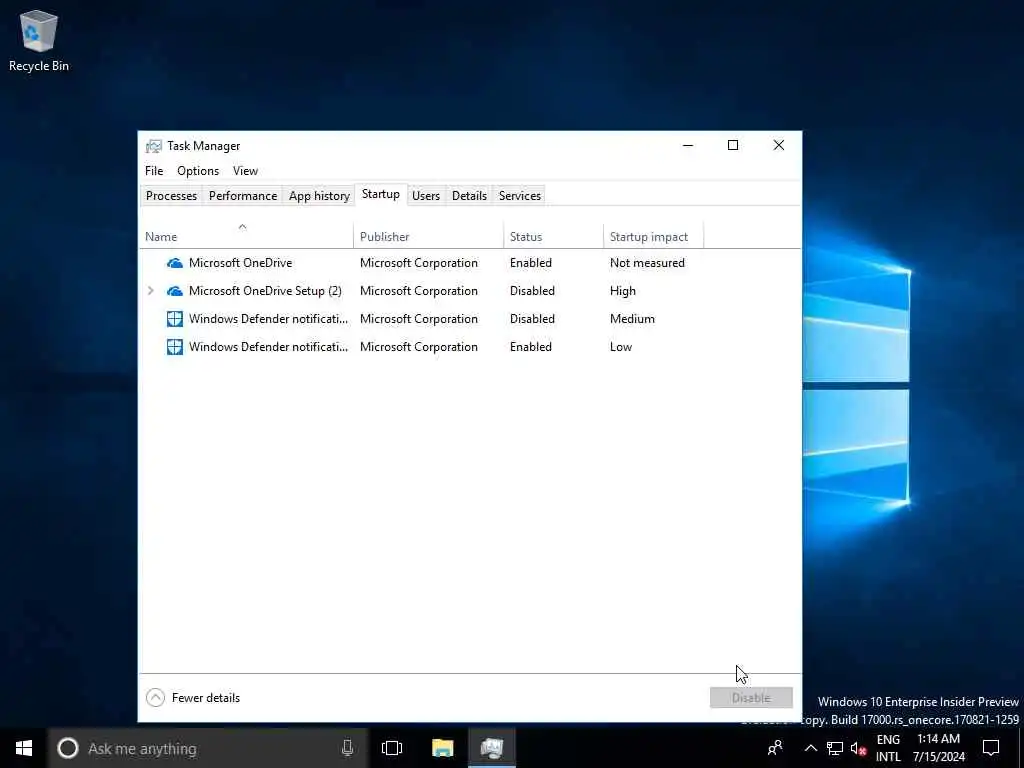Click Disabled status of OneDrive Setup
1024x768 pixels.
(532, 291)
